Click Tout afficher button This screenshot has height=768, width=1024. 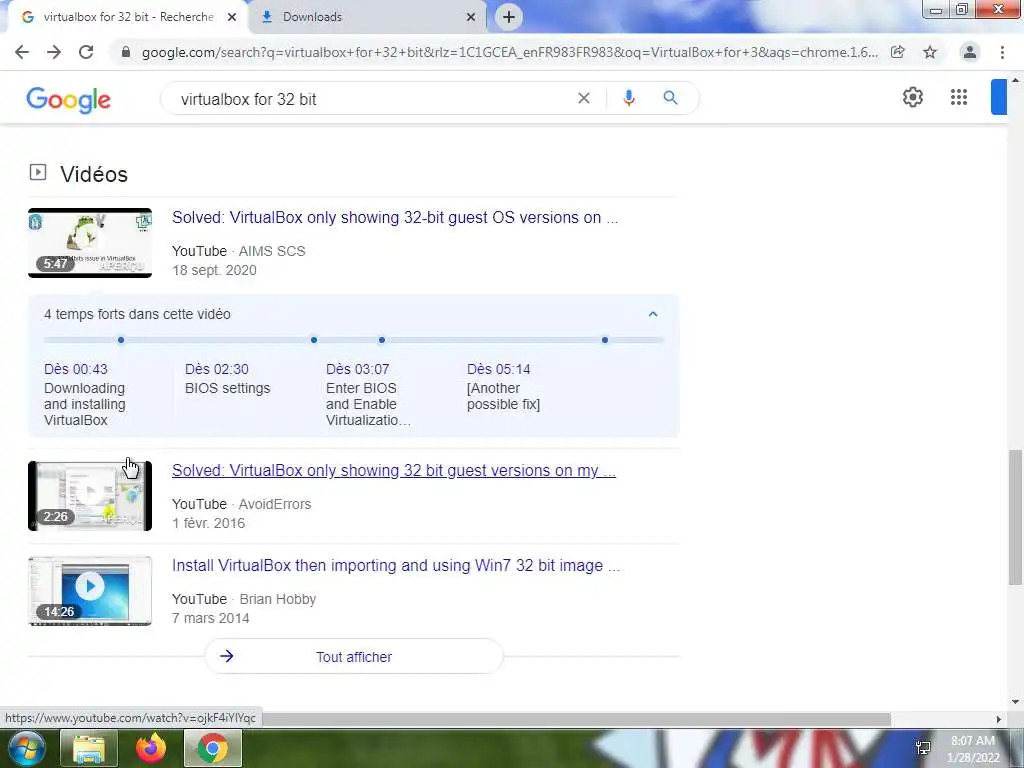[x=354, y=656]
